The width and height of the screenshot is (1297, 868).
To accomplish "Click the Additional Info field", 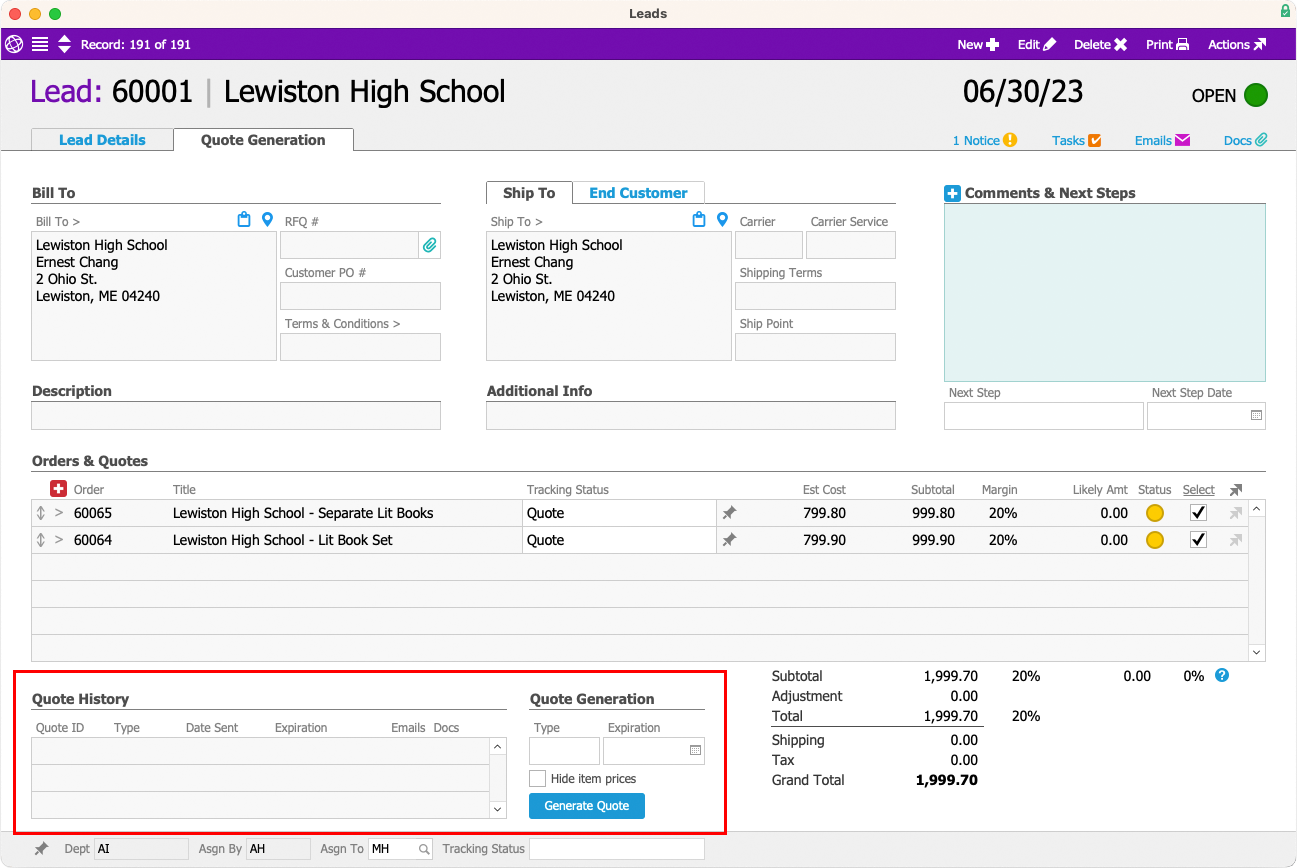I will click(x=691, y=416).
